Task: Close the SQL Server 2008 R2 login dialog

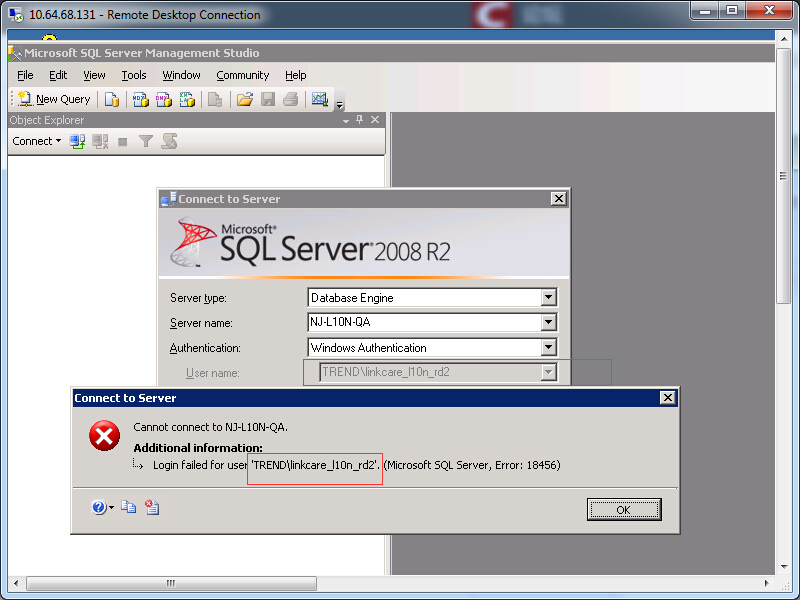Action: coord(559,199)
